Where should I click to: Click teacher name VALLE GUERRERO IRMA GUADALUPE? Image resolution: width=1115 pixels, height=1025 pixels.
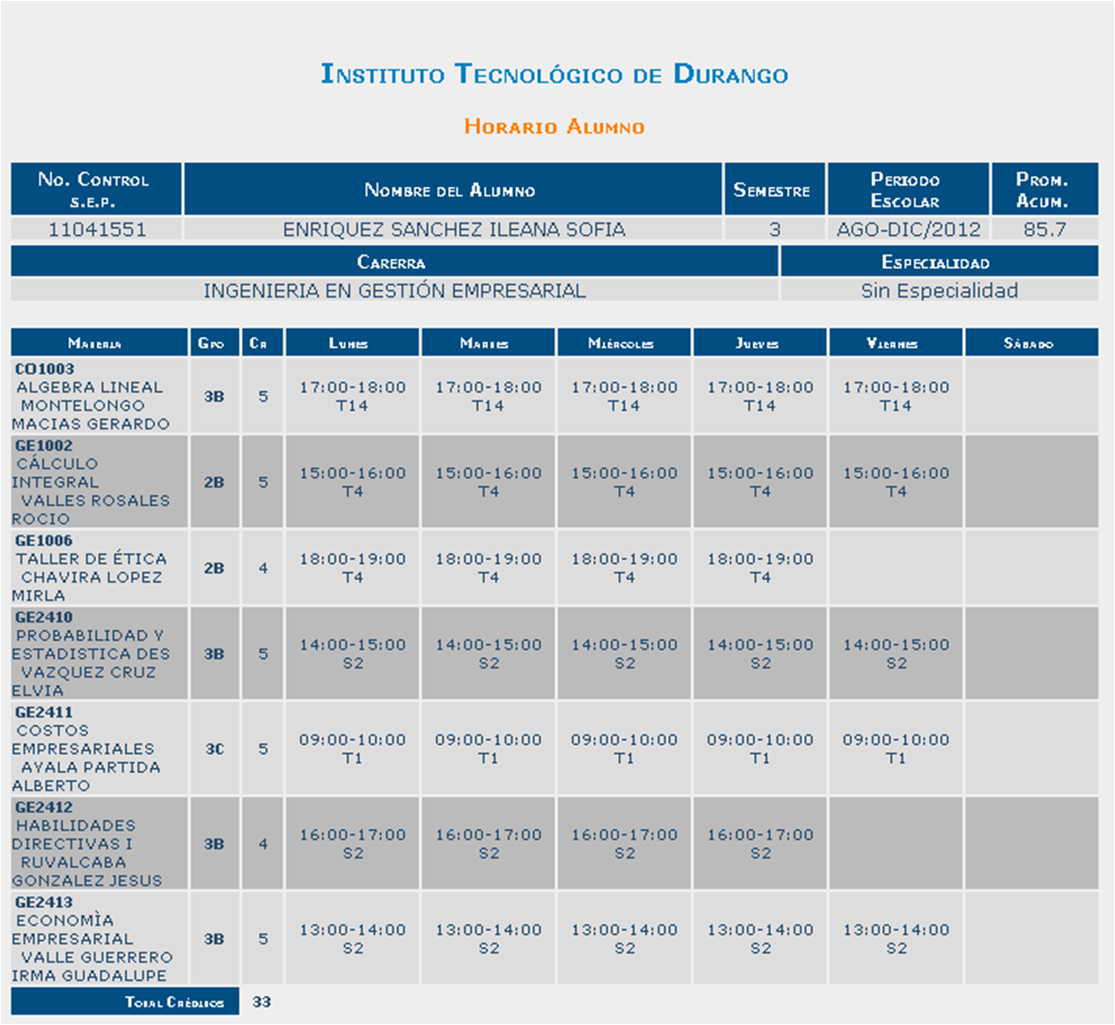(x=92, y=966)
